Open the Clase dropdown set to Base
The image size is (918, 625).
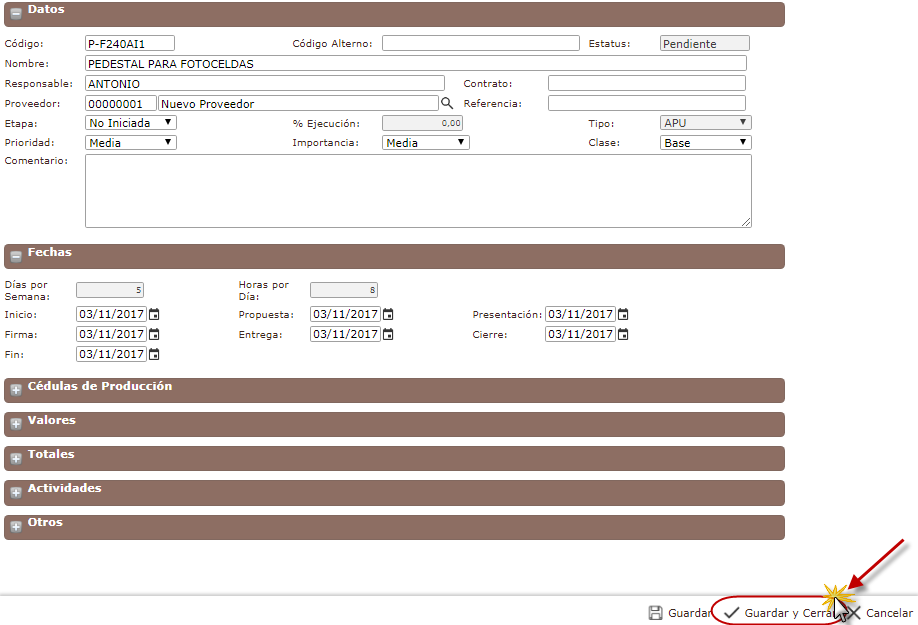click(705, 143)
